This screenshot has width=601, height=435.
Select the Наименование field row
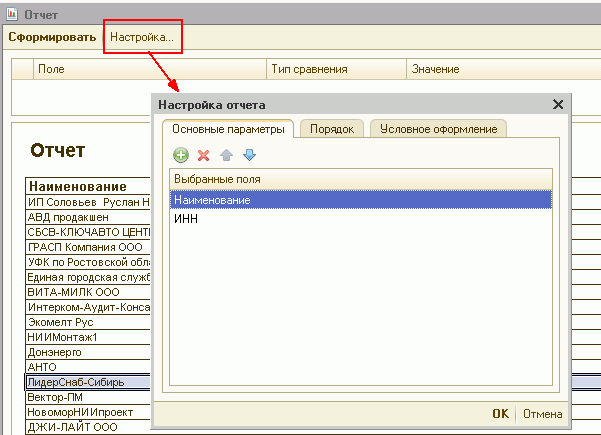pos(361,200)
